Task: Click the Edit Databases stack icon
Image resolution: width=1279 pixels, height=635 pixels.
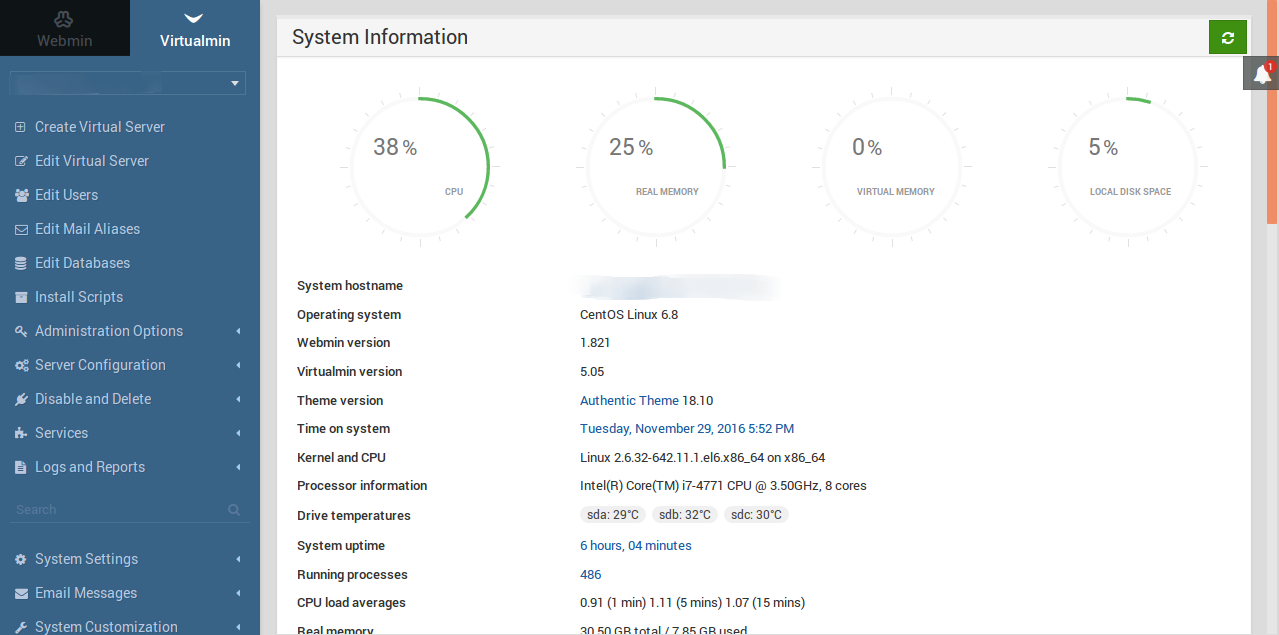Action: [x=21, y=263]
